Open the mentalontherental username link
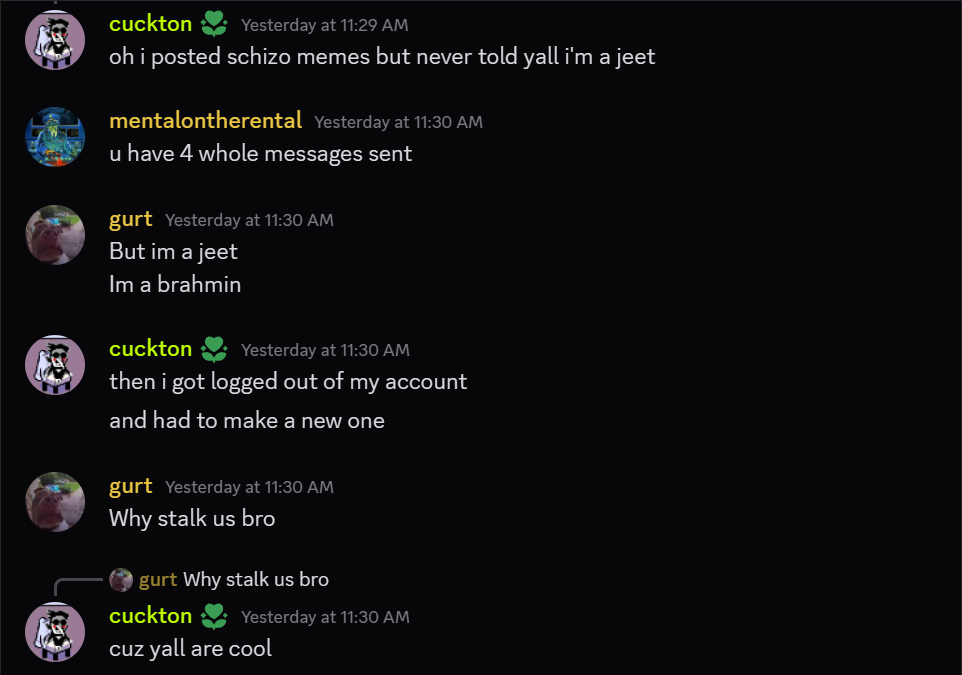Viewport: 962px width, 675px height. (x=205, y=121)
